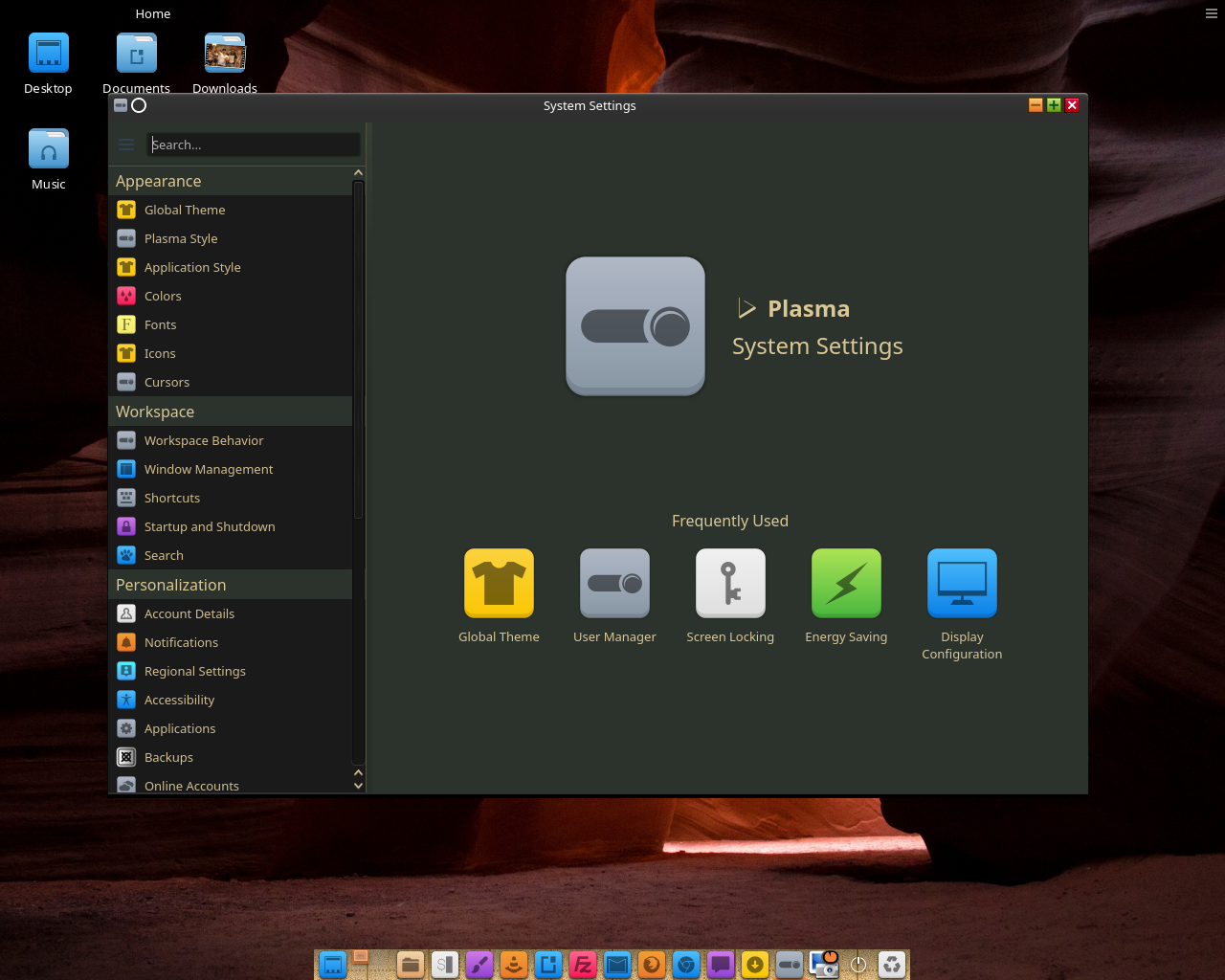Open User Manager from Frequently Used

point(614,584)
